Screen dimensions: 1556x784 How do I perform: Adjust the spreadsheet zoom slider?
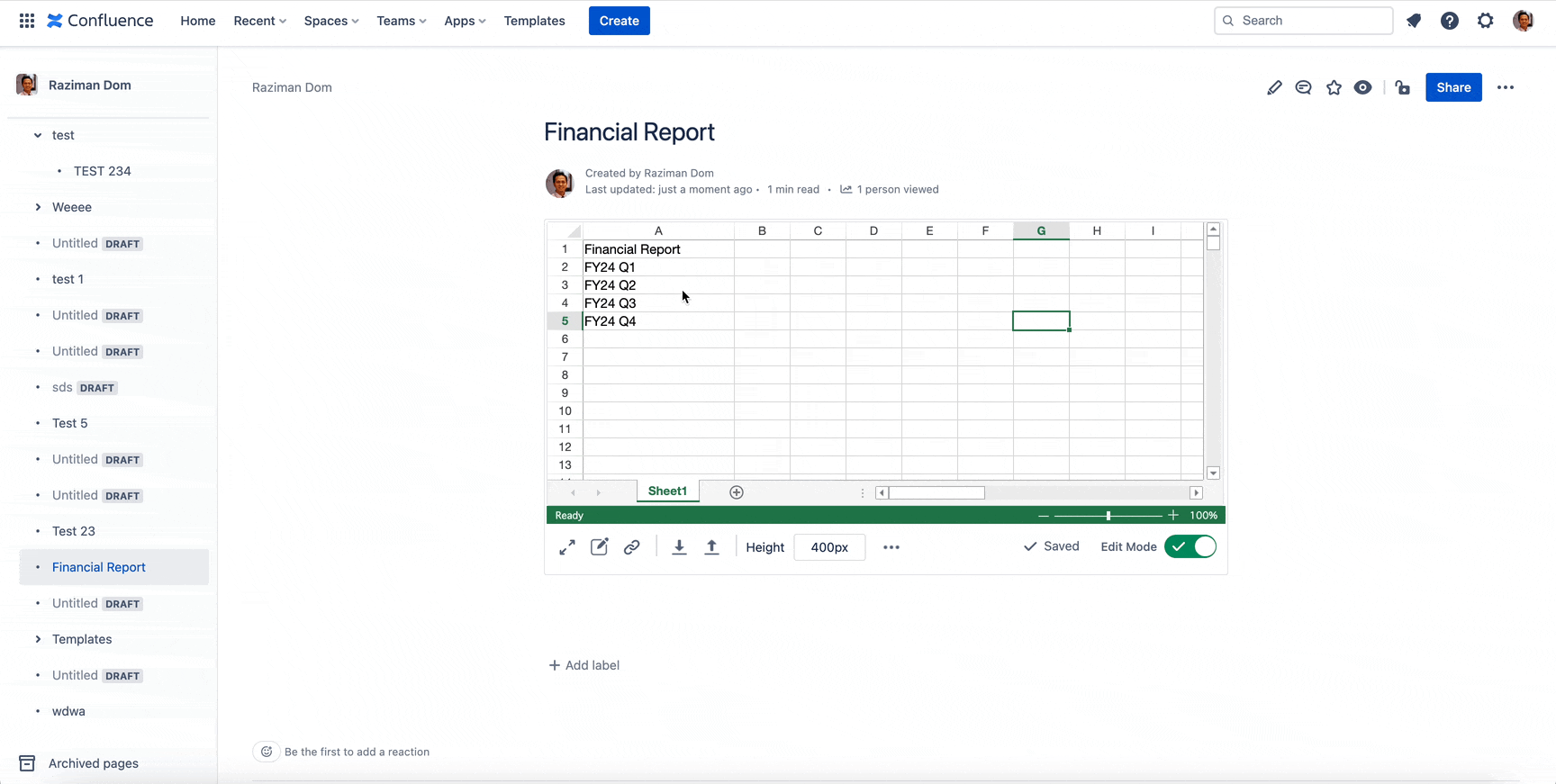pyautogui.click(x=1108, y=516)
